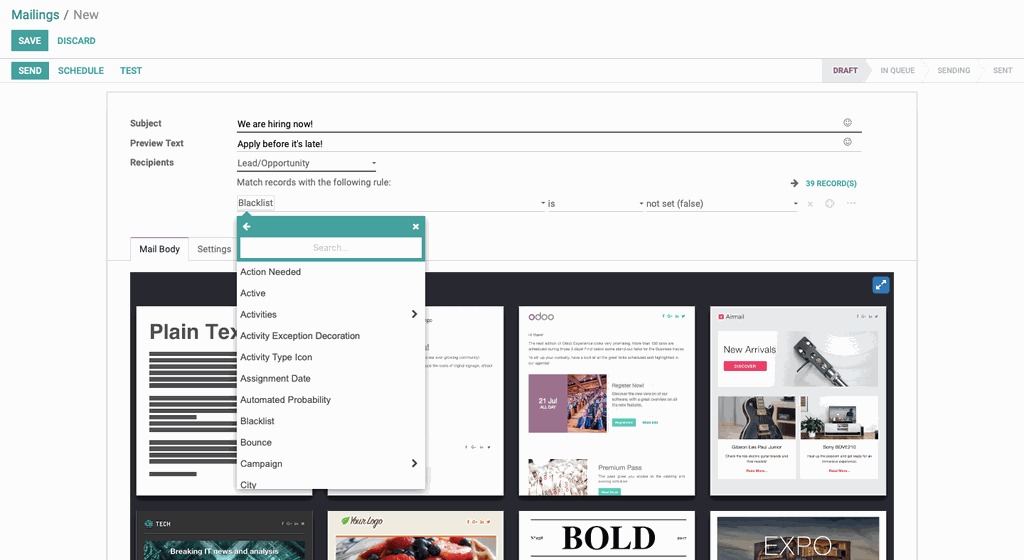Expand the Campaign submenu arrow
The image size is (1024, 560).
(x=414, y=463)
